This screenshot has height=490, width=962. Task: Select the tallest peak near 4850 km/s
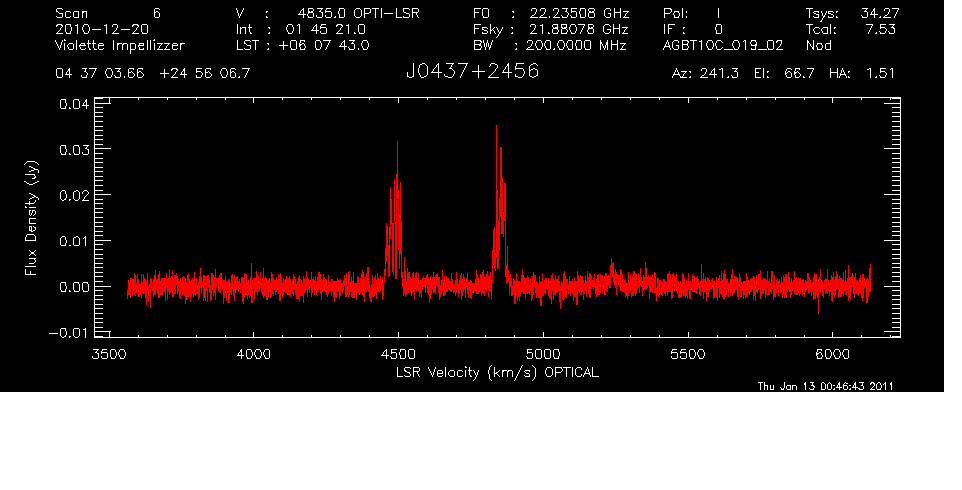496,130
